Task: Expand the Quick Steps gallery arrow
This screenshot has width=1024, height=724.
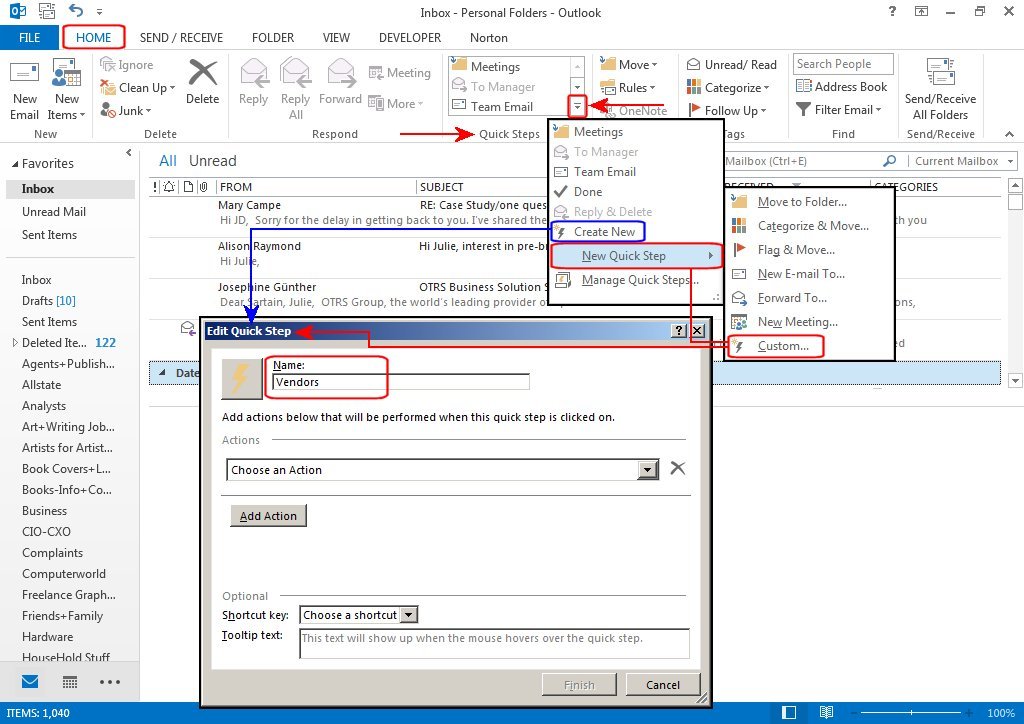Action: [x=577, y=106]
